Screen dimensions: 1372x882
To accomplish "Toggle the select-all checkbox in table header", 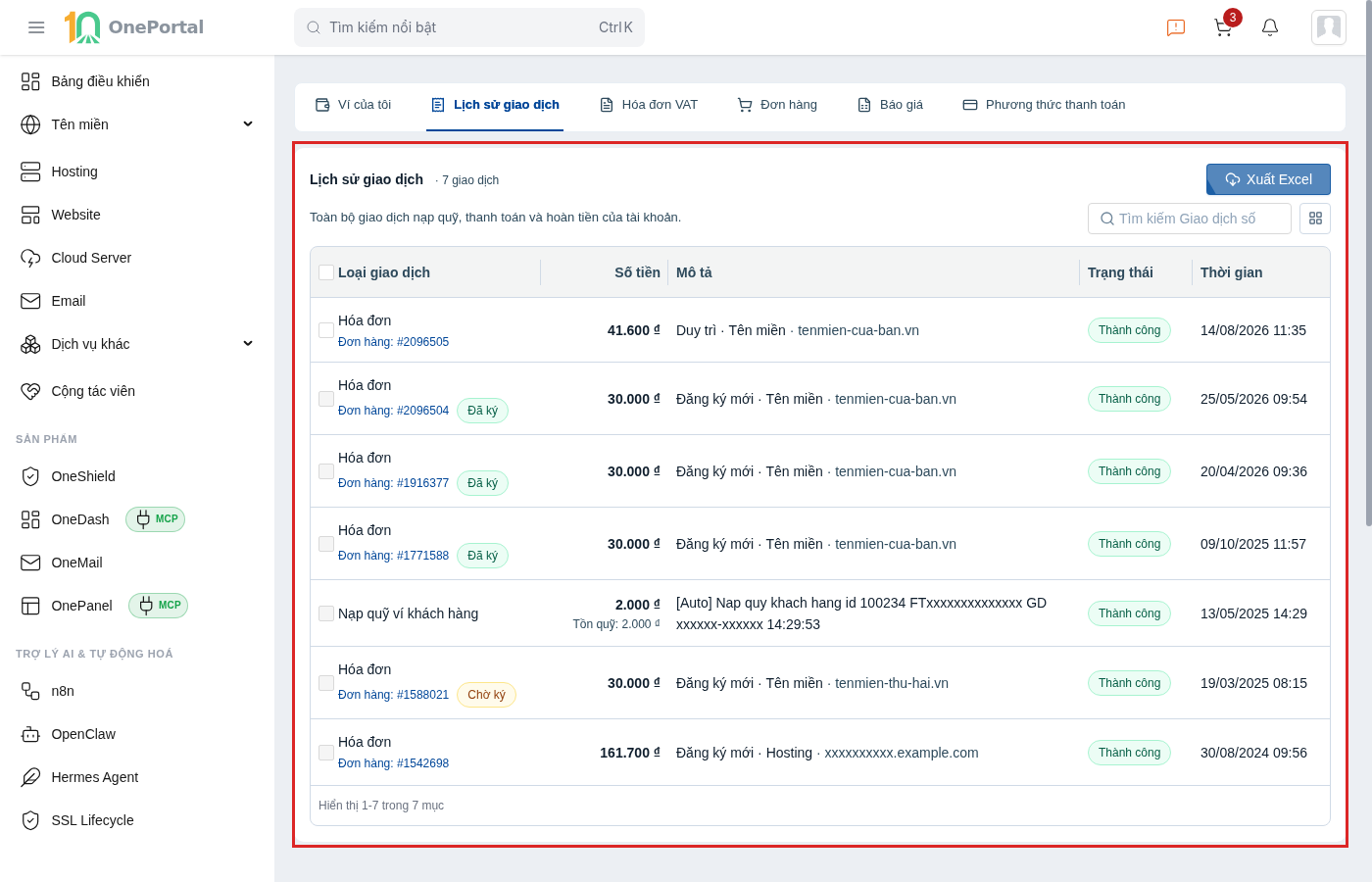I will click(326, 272).
